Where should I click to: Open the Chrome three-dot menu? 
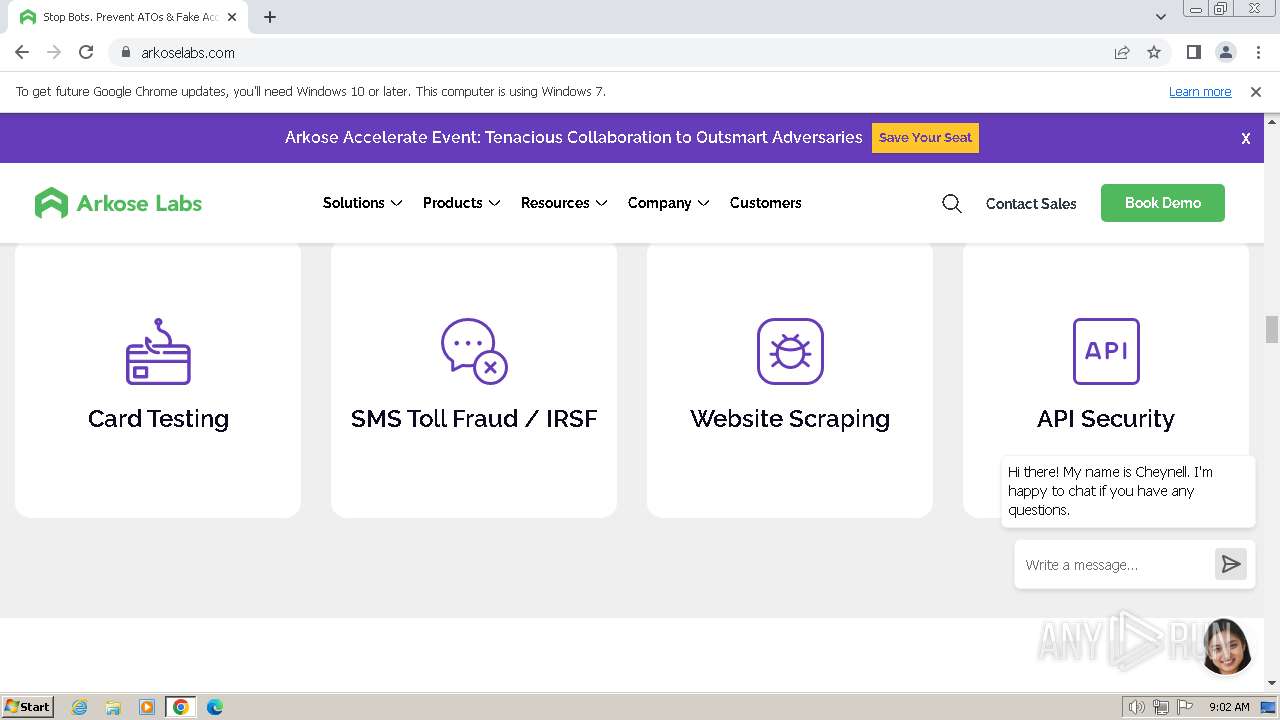(1258, 53)
